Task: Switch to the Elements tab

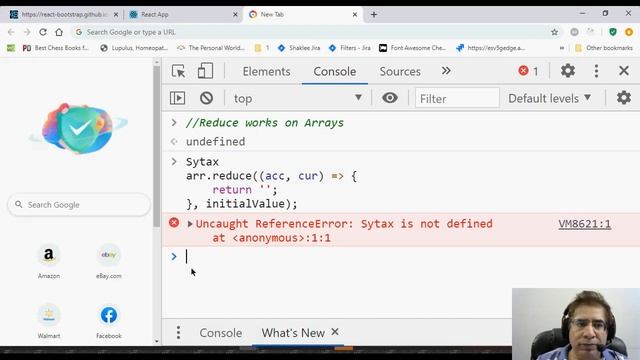Action: click(x=267, y=71)
